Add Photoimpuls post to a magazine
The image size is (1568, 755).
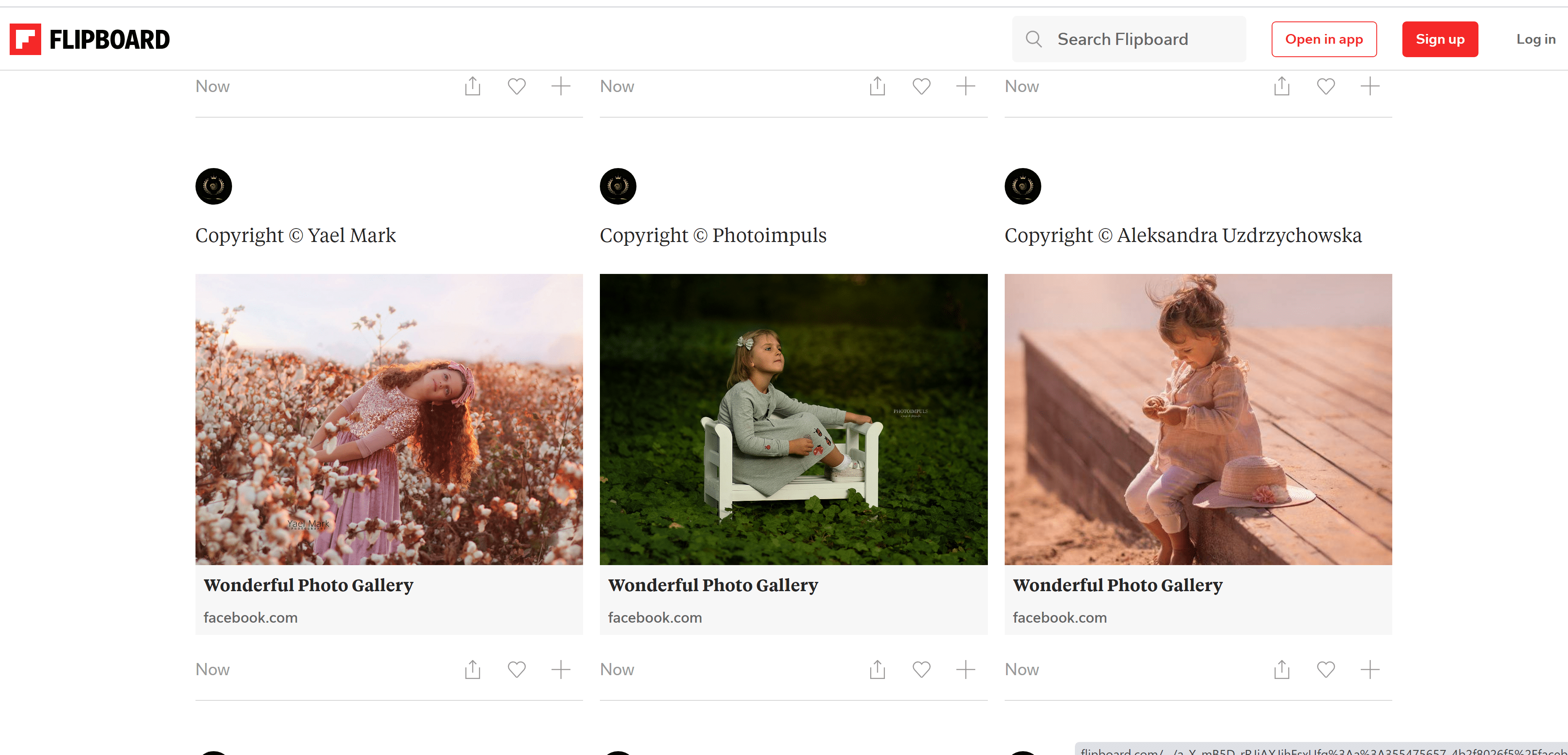(x=965, y=670)
